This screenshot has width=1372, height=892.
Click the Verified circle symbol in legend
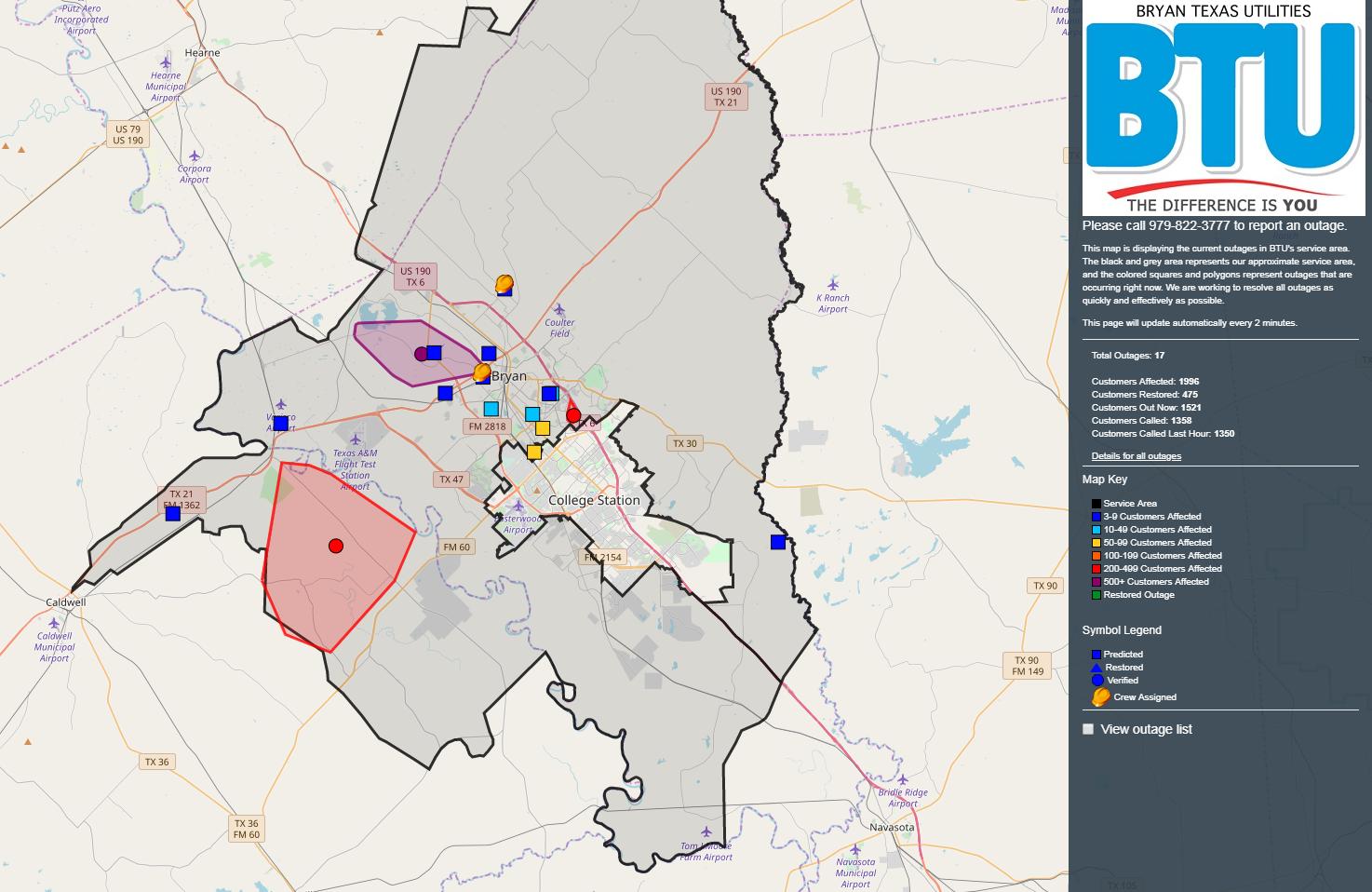coord(1096,681)
